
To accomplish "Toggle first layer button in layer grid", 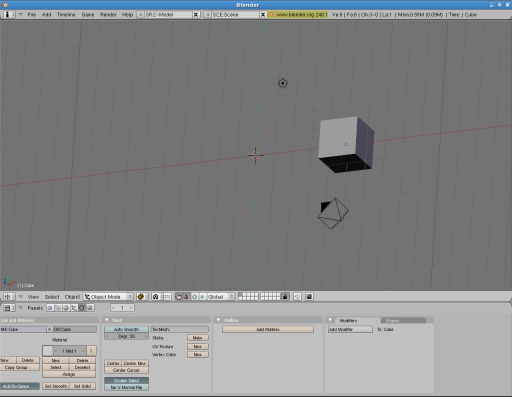I will point(240,295).
